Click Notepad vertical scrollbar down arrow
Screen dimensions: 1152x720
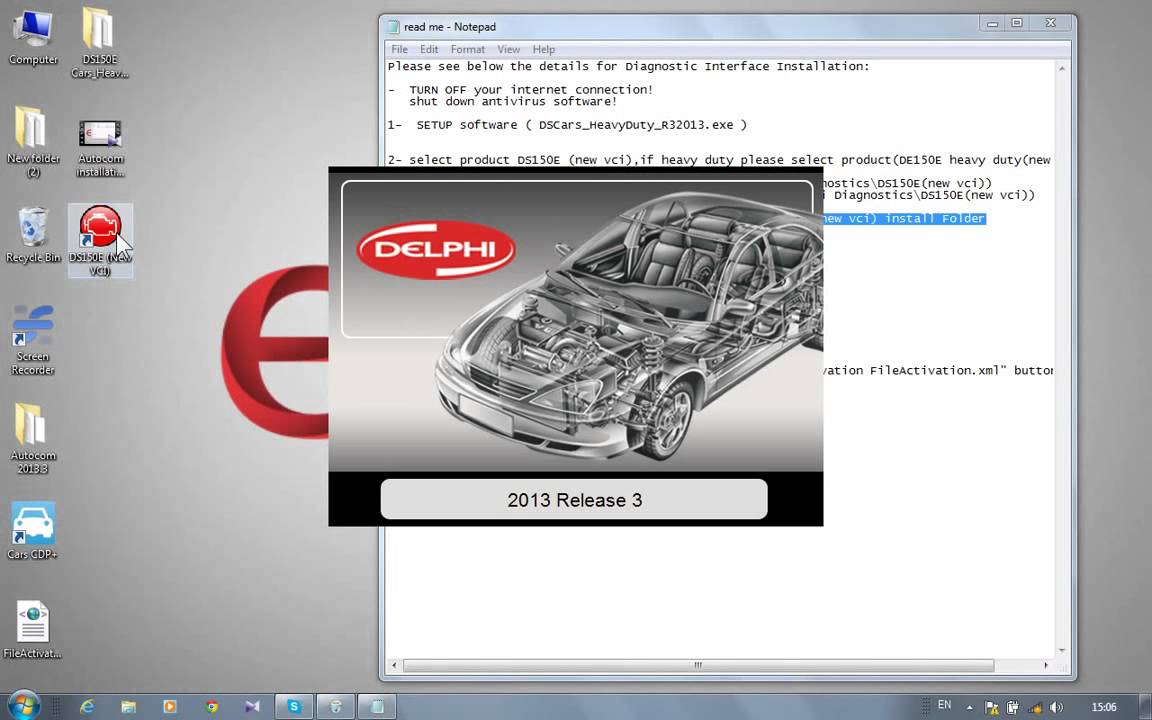[1062, 651]
